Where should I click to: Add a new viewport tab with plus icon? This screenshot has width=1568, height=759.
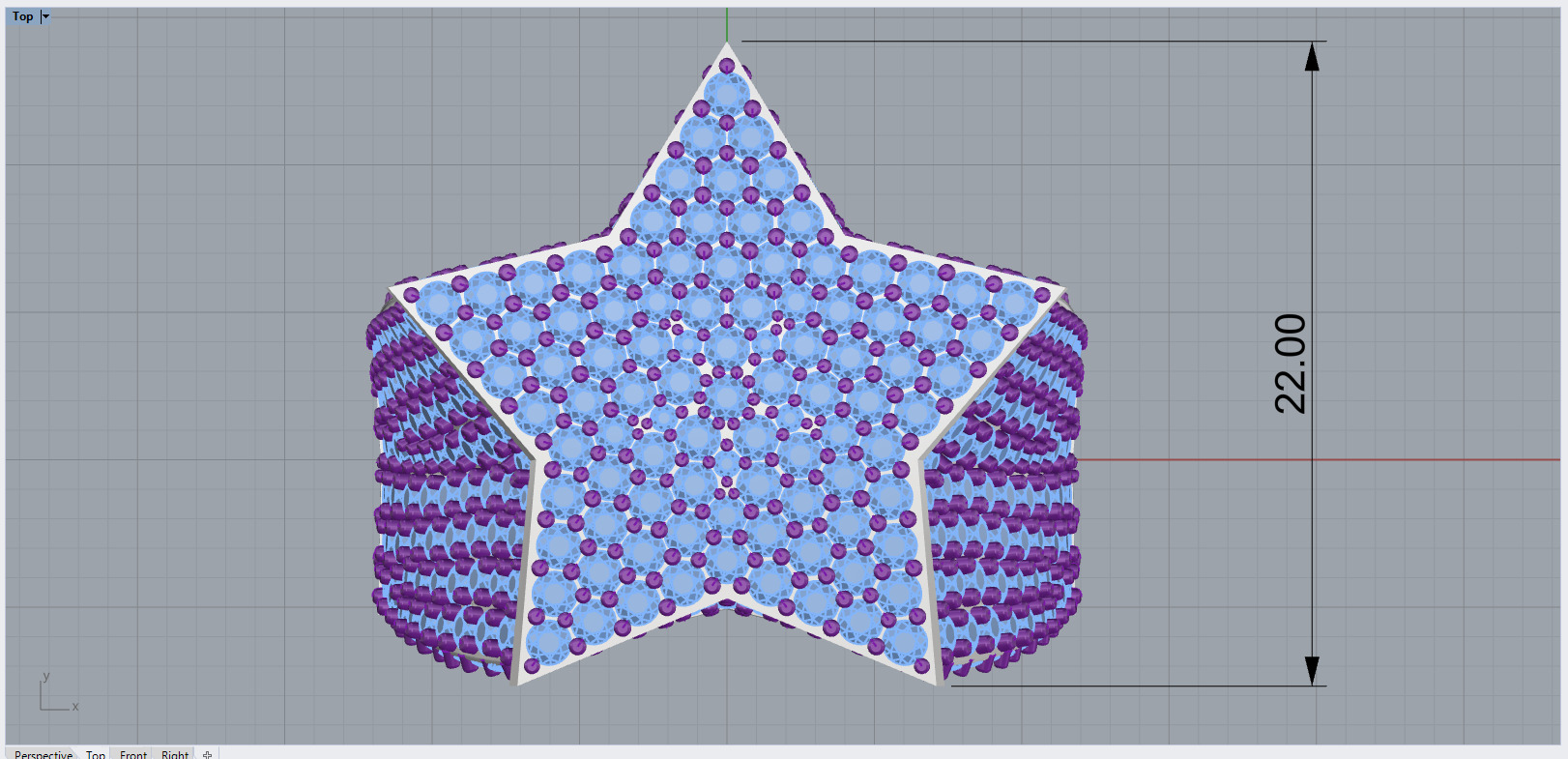pyautogui.click(x=207, y=754)
